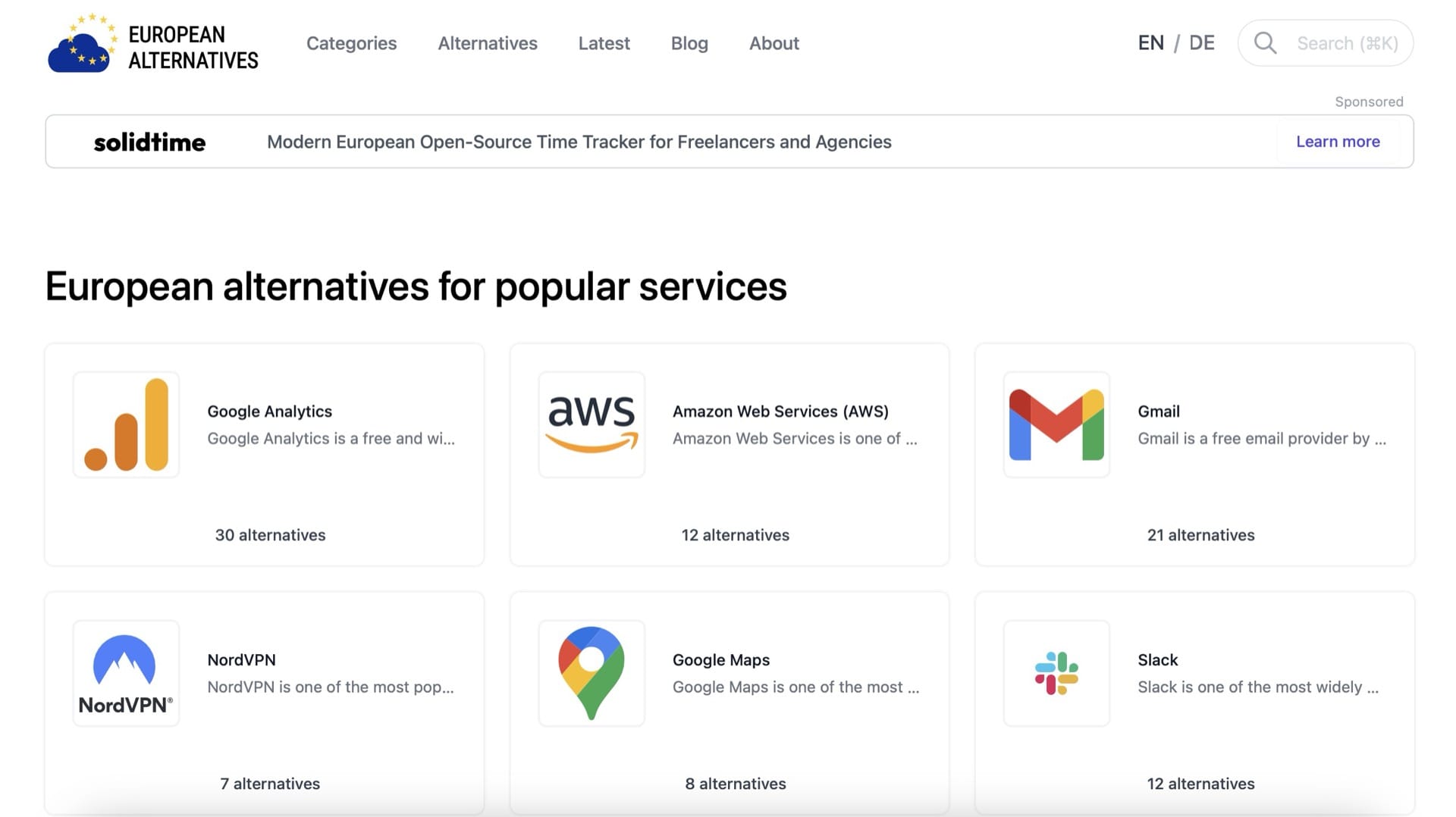
Task: Switch language to DE
Action: pyautogui.click(x=1201, y=43)
